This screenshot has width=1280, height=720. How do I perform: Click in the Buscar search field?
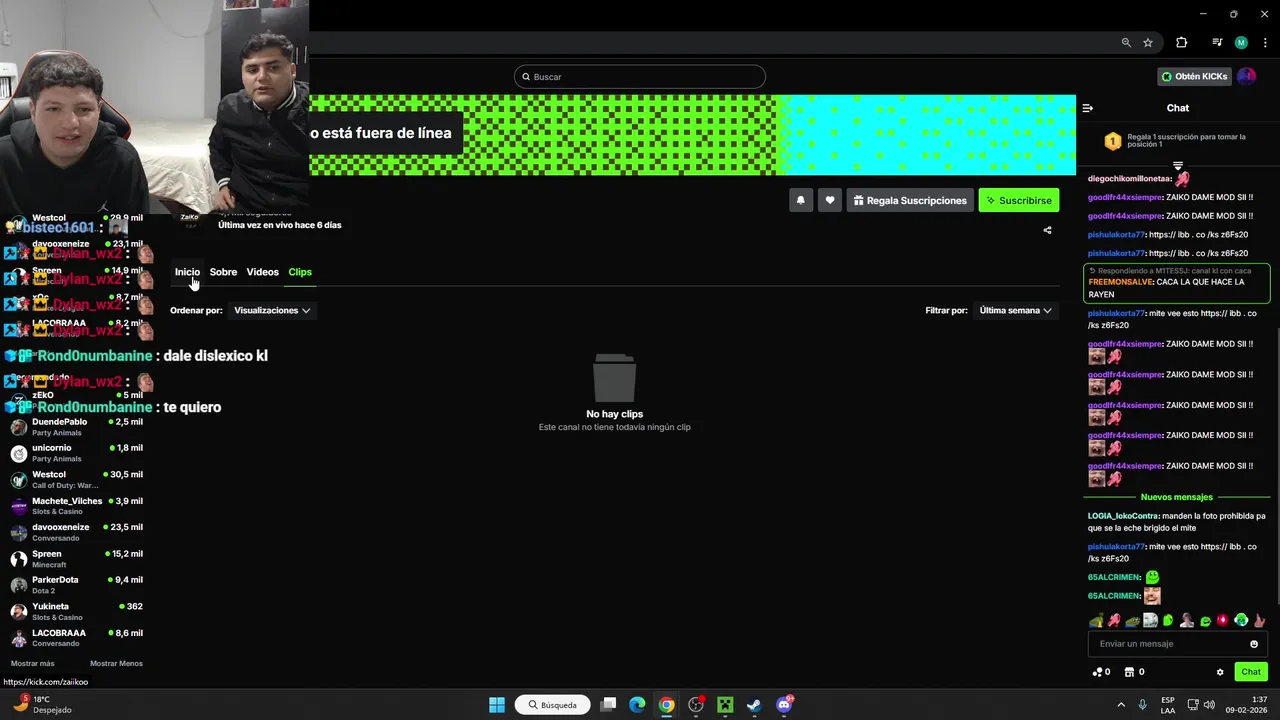[640, 77]
